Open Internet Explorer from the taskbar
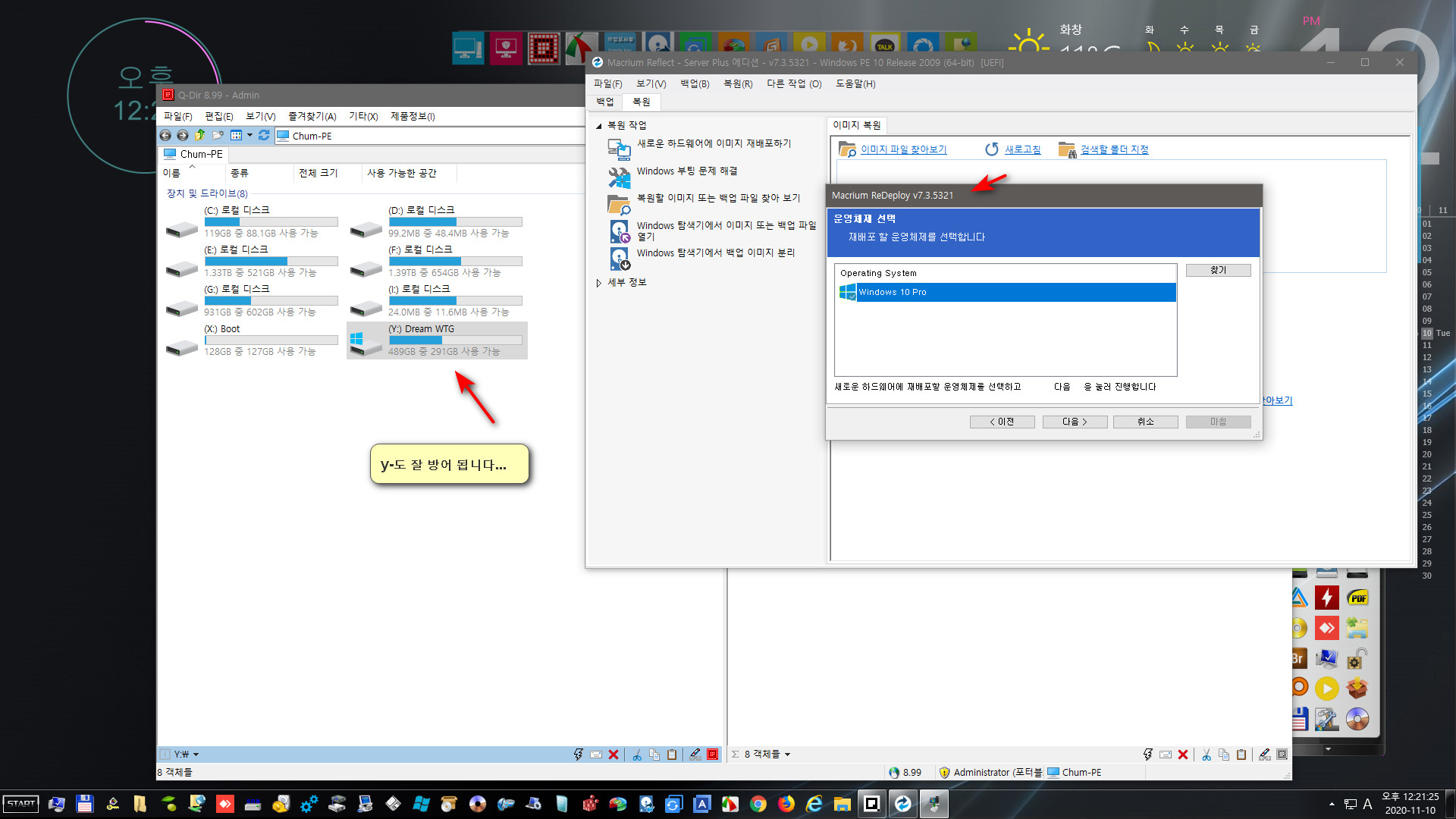 click(814, 804)
